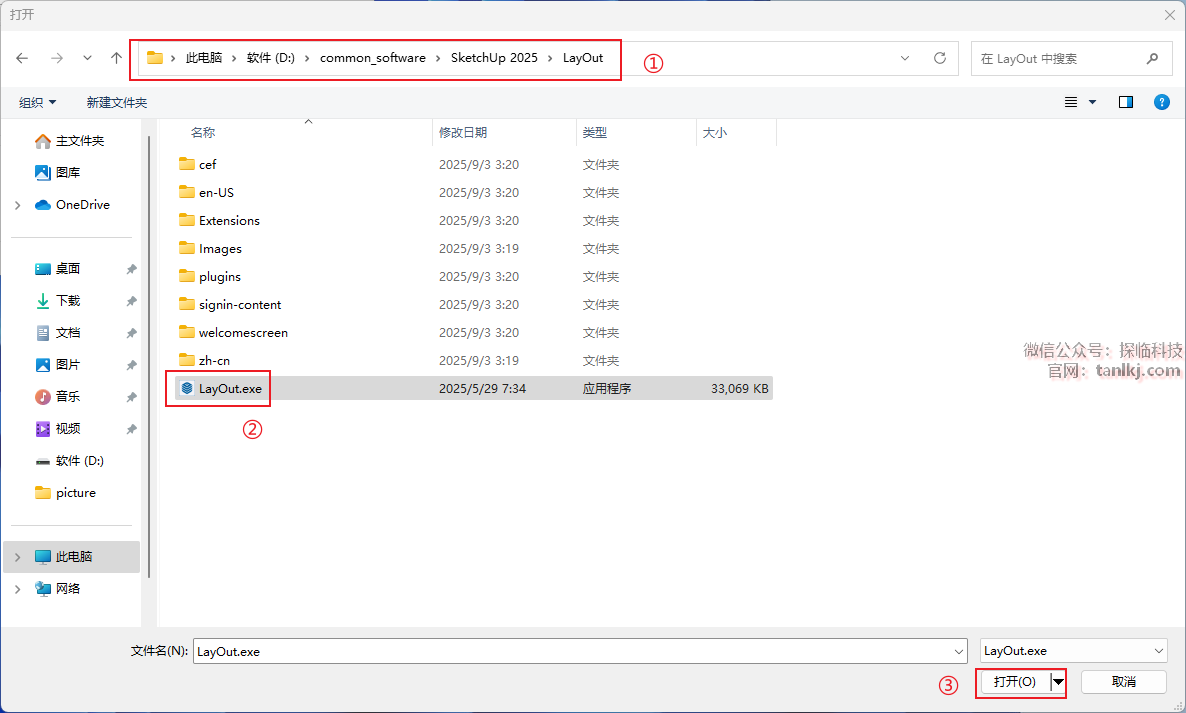
Task: Create a folder with 新建文件夹
Action: pos(116,102)
